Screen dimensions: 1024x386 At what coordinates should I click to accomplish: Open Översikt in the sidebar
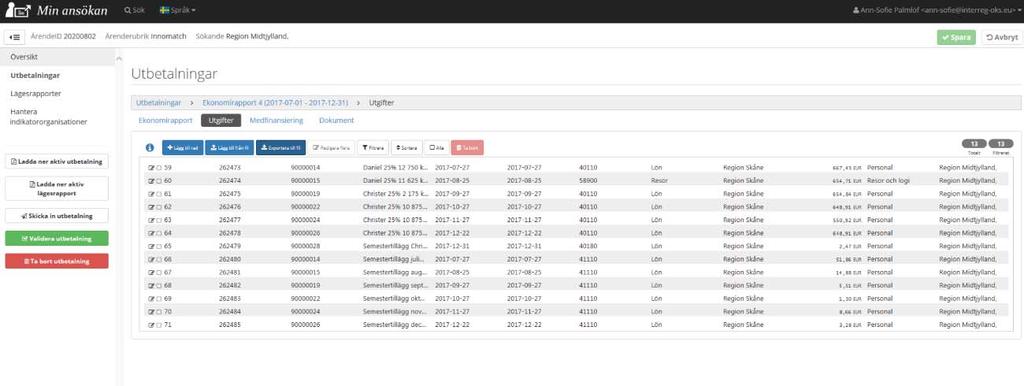24,57
